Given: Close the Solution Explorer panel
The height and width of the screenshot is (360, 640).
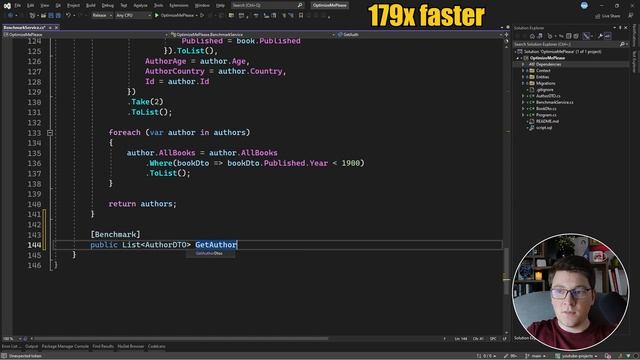Looking at the screenshot, I should 626,28.
